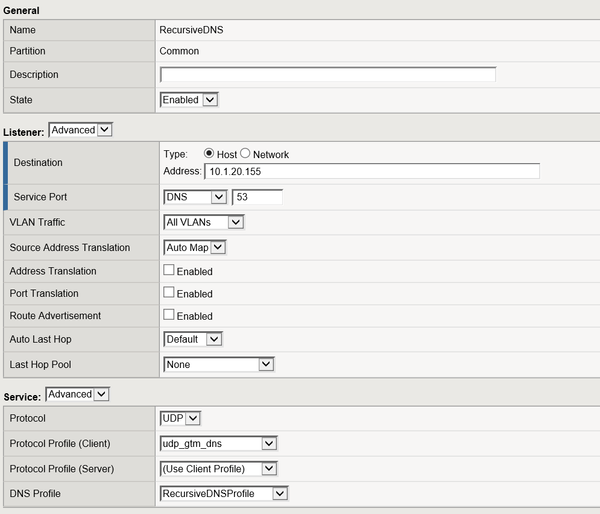Open the Service Advanced dropdown

(79, 394)
